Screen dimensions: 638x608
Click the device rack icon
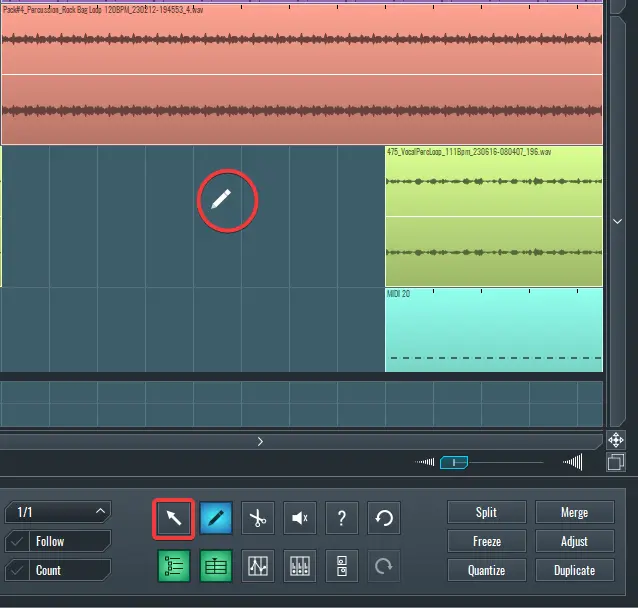pyautogui.click(x=342, y=566)
